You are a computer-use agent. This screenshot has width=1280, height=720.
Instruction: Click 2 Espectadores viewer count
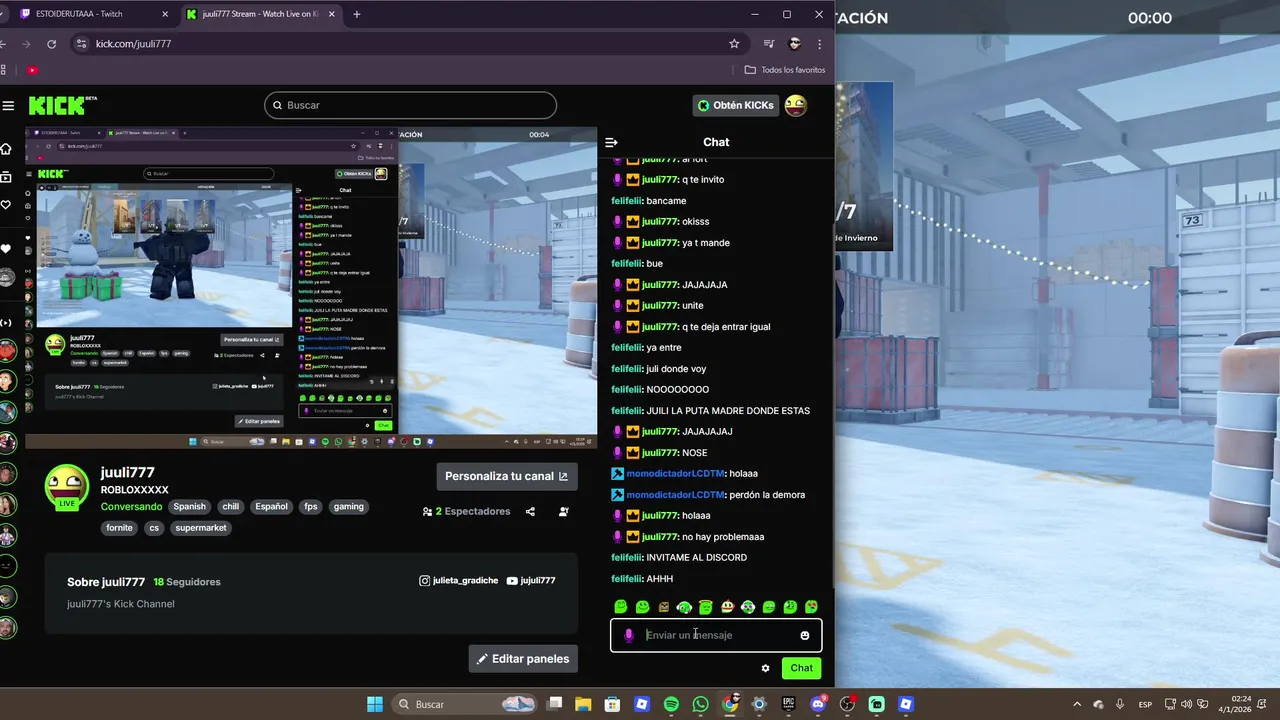coord(466,511)
